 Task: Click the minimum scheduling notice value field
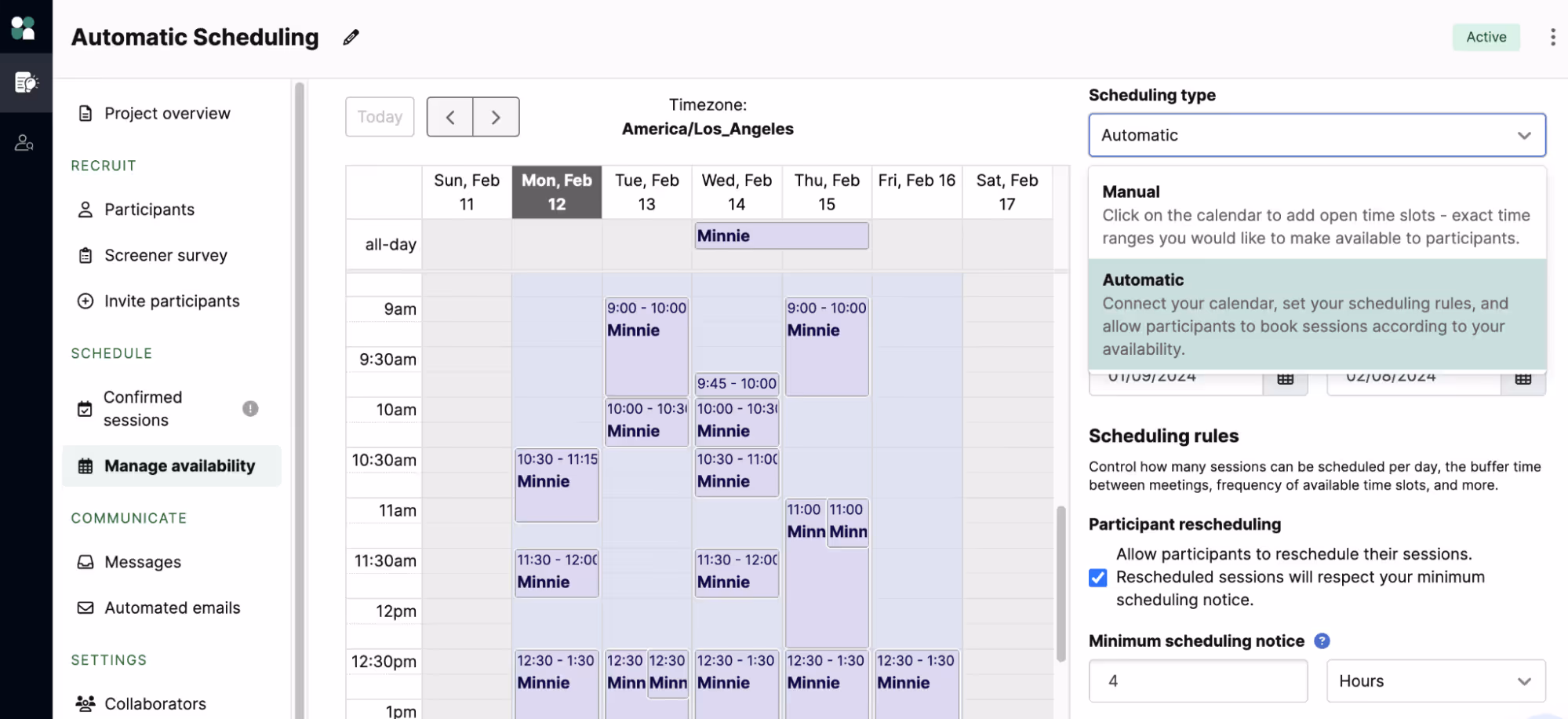[1198, 681]
